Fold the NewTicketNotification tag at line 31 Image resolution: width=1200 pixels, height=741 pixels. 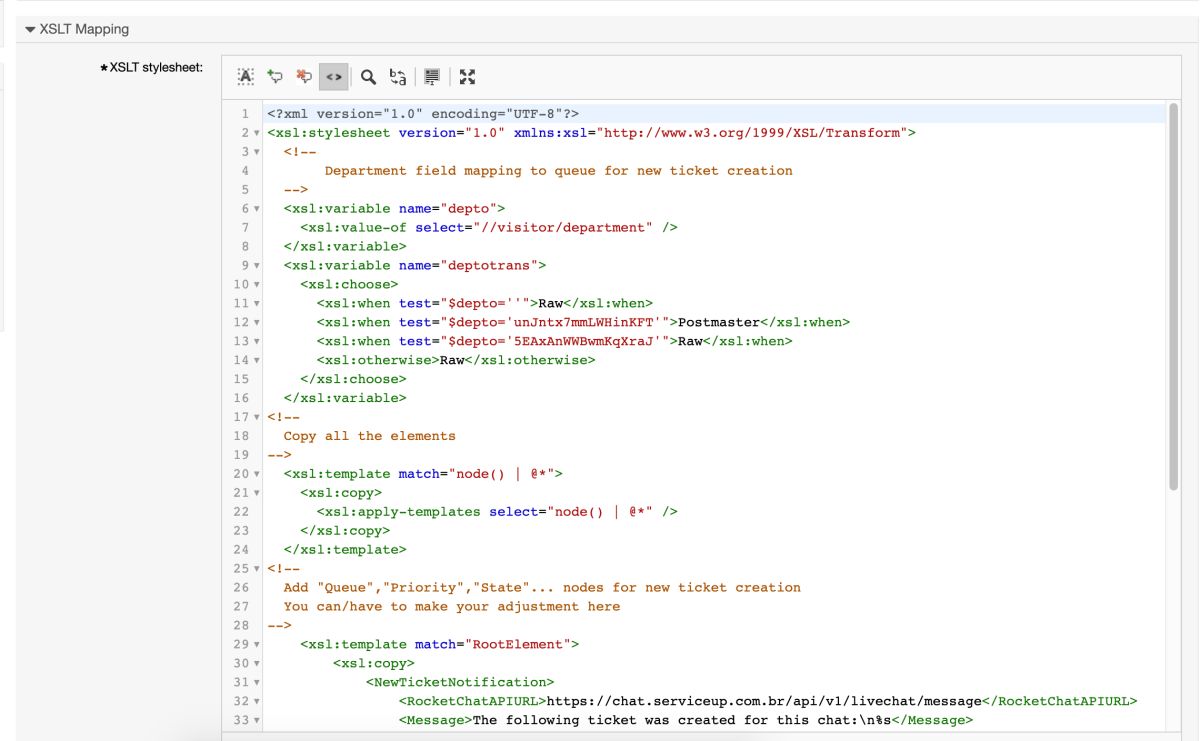coord(256,683)
